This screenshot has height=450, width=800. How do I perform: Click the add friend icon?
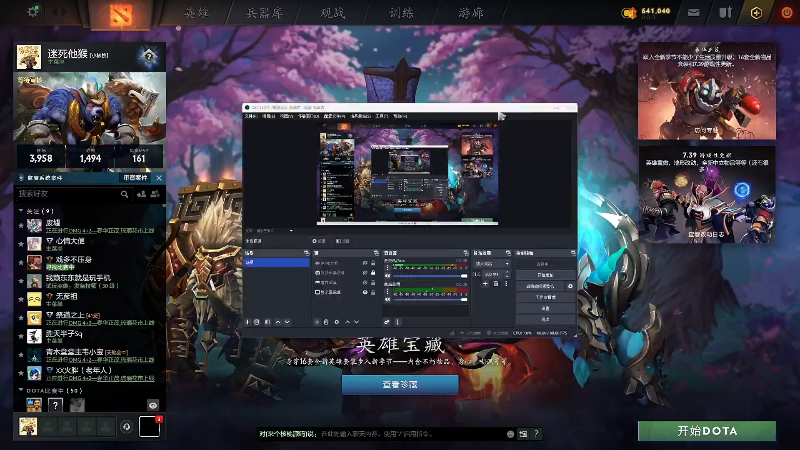141,194
